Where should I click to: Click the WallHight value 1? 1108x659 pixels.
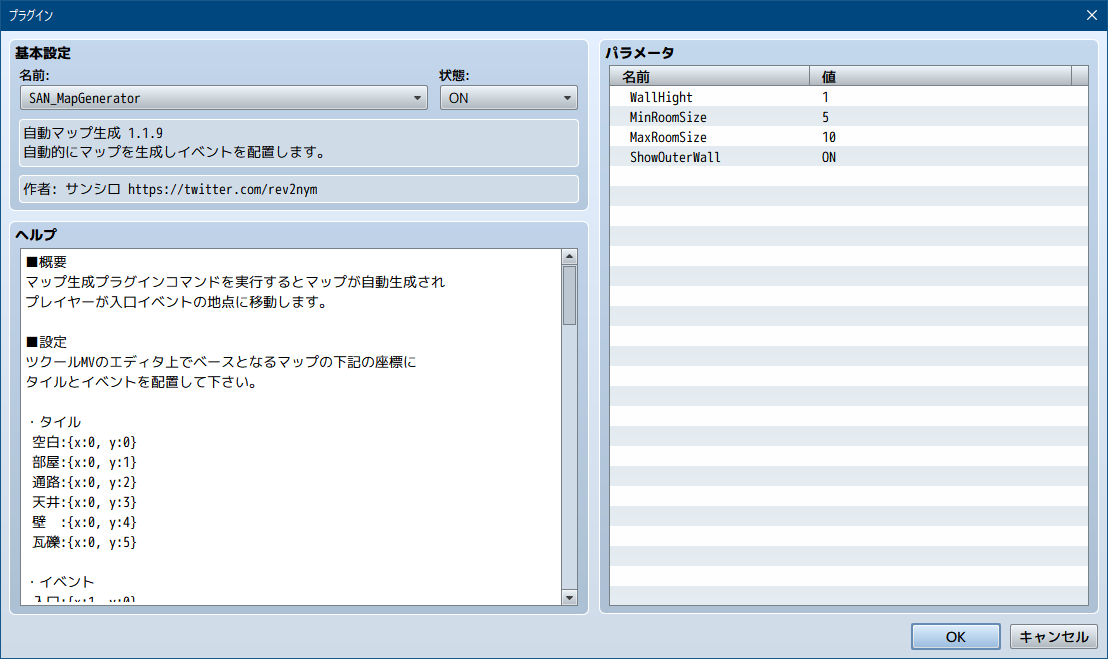coord(825,97)
